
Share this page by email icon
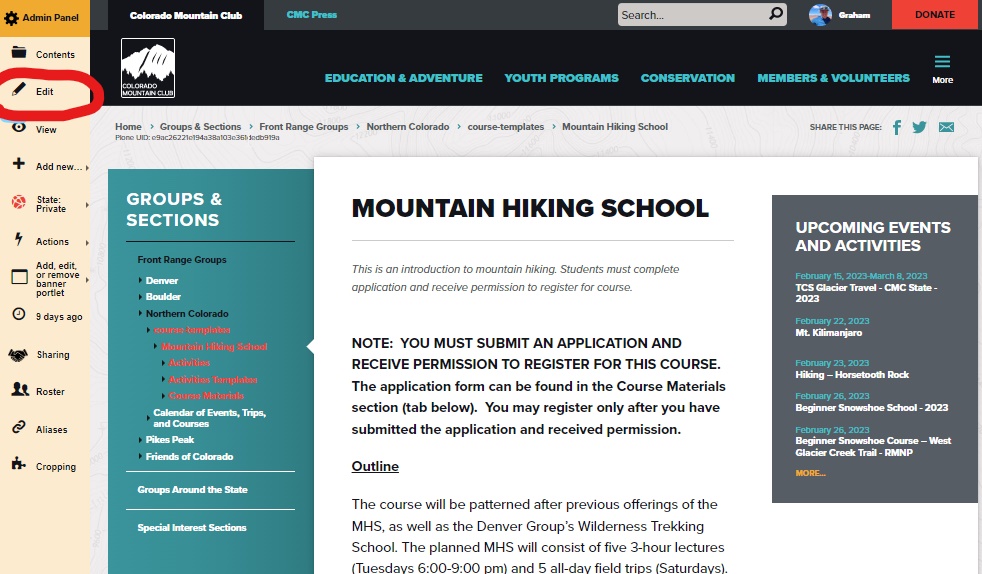(946, 127)
